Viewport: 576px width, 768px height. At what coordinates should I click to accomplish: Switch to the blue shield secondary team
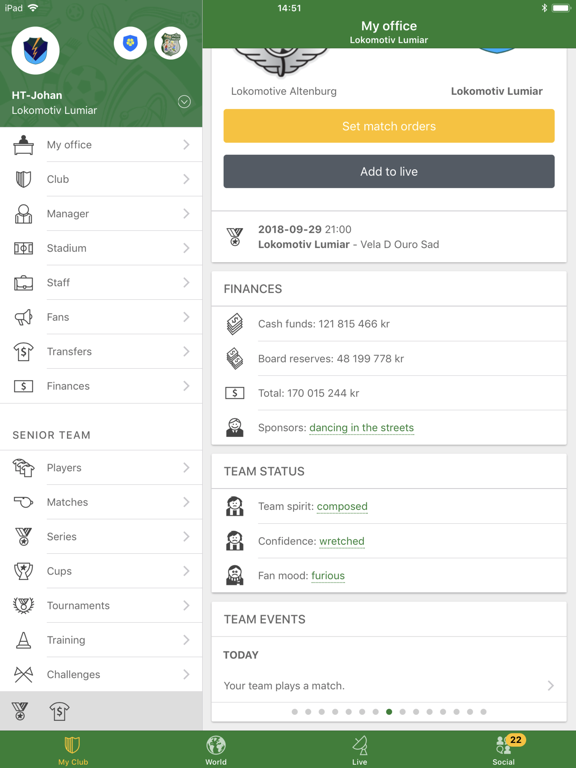130,43
